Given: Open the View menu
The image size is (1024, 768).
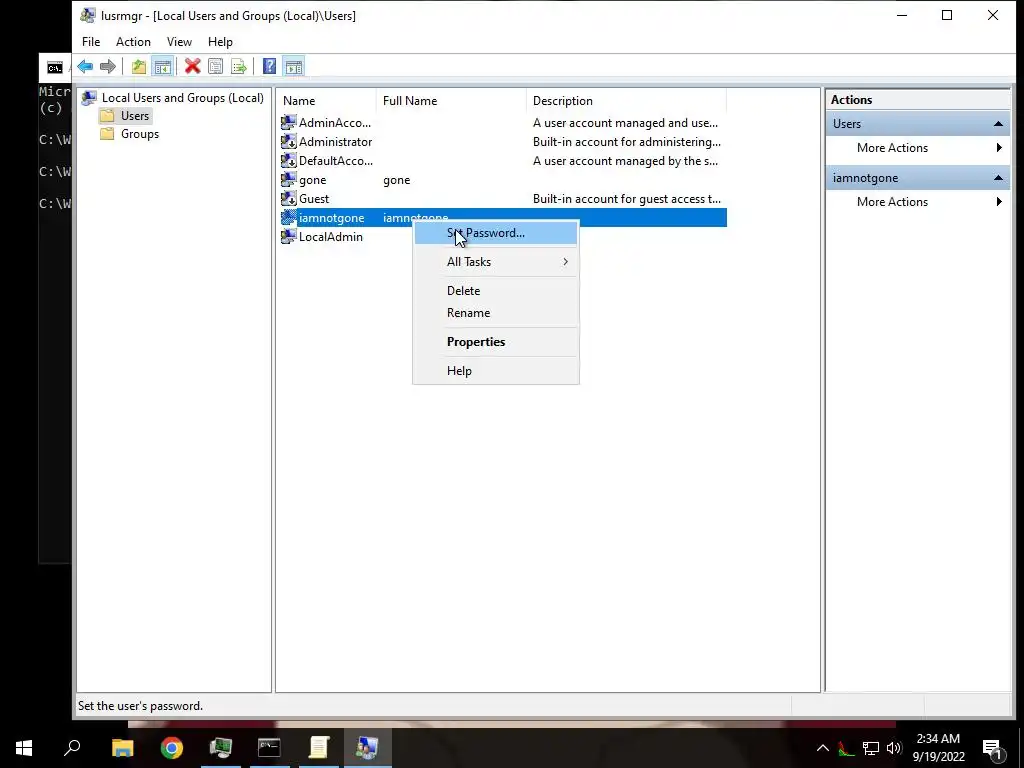Looking at the screenshot, I should click(x=179, y=42).
